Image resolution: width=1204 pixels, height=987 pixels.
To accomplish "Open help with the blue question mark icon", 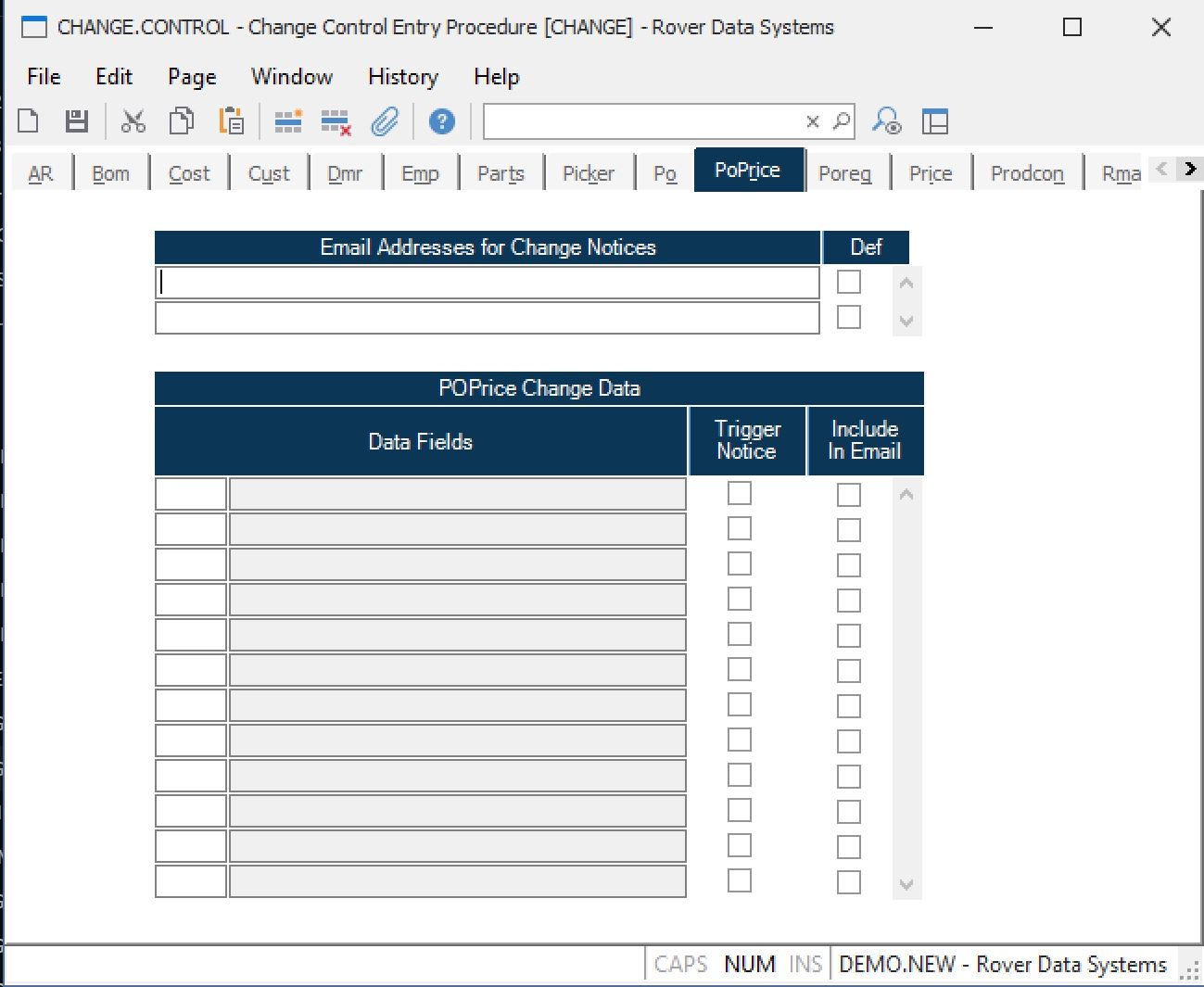I will point(442,121).
